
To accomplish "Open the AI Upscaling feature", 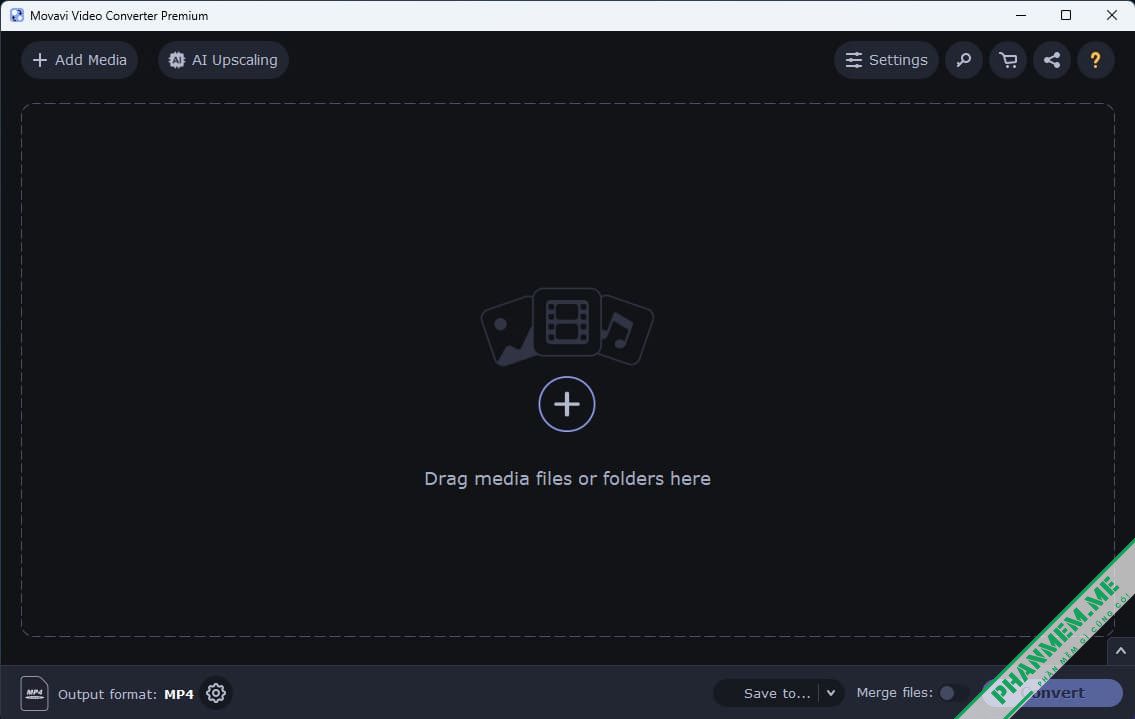I will click(223, 60).
